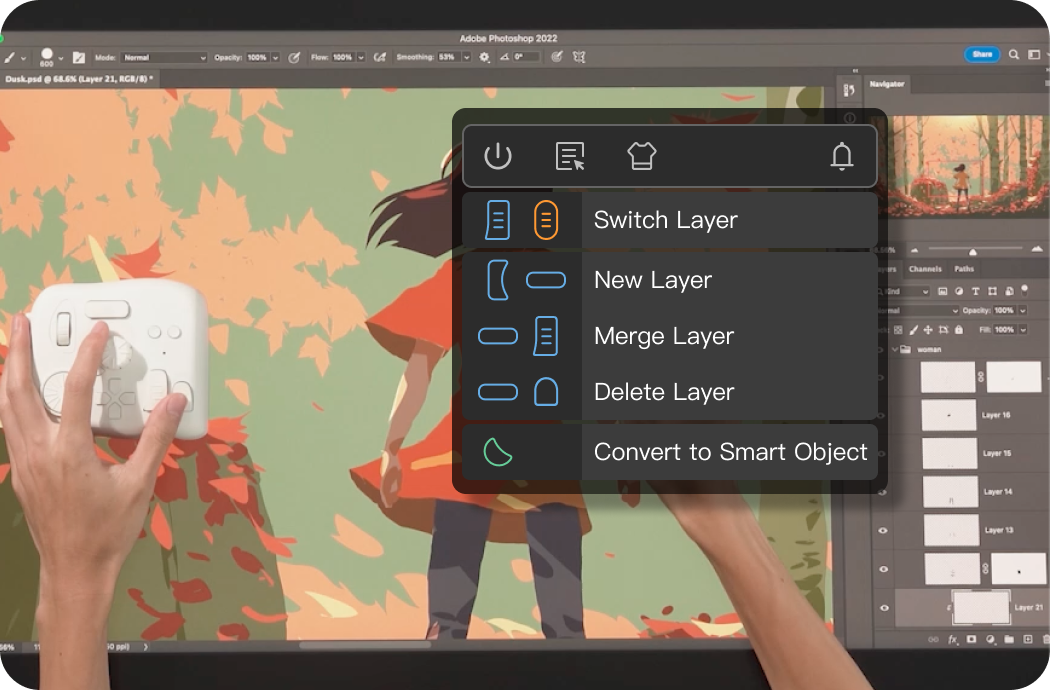
Task: Click navigator zoom in mountain icon
Action: [x=1037, y=249]
